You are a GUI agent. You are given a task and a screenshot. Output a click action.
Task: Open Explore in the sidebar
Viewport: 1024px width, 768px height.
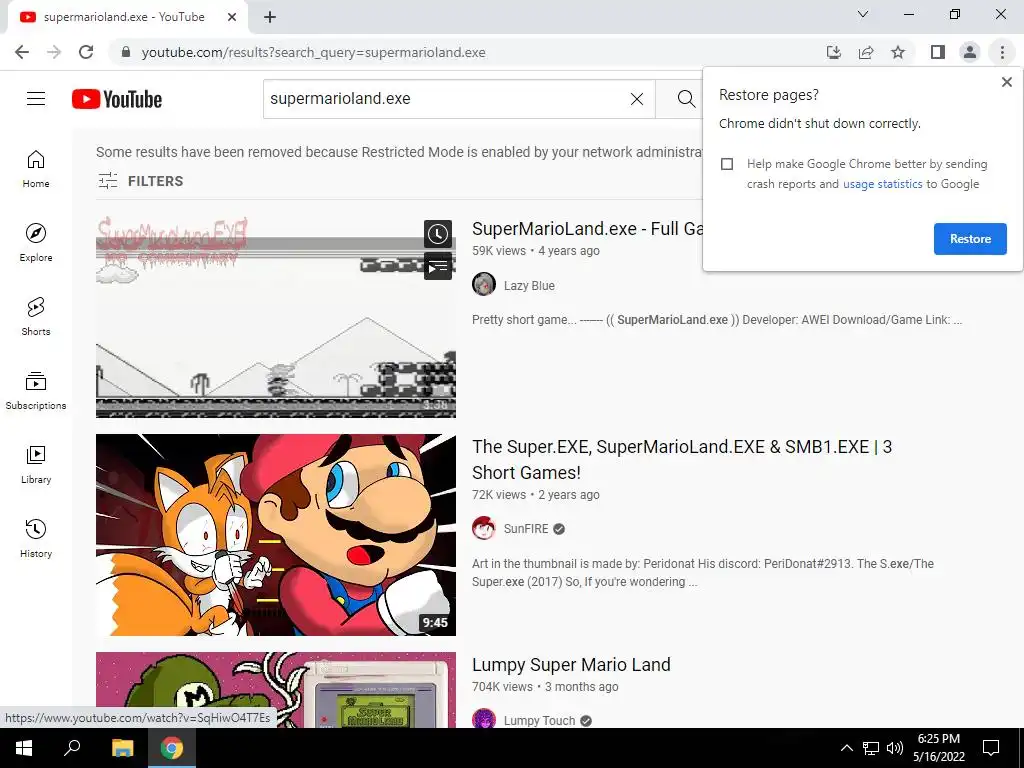tap(36, 242)
